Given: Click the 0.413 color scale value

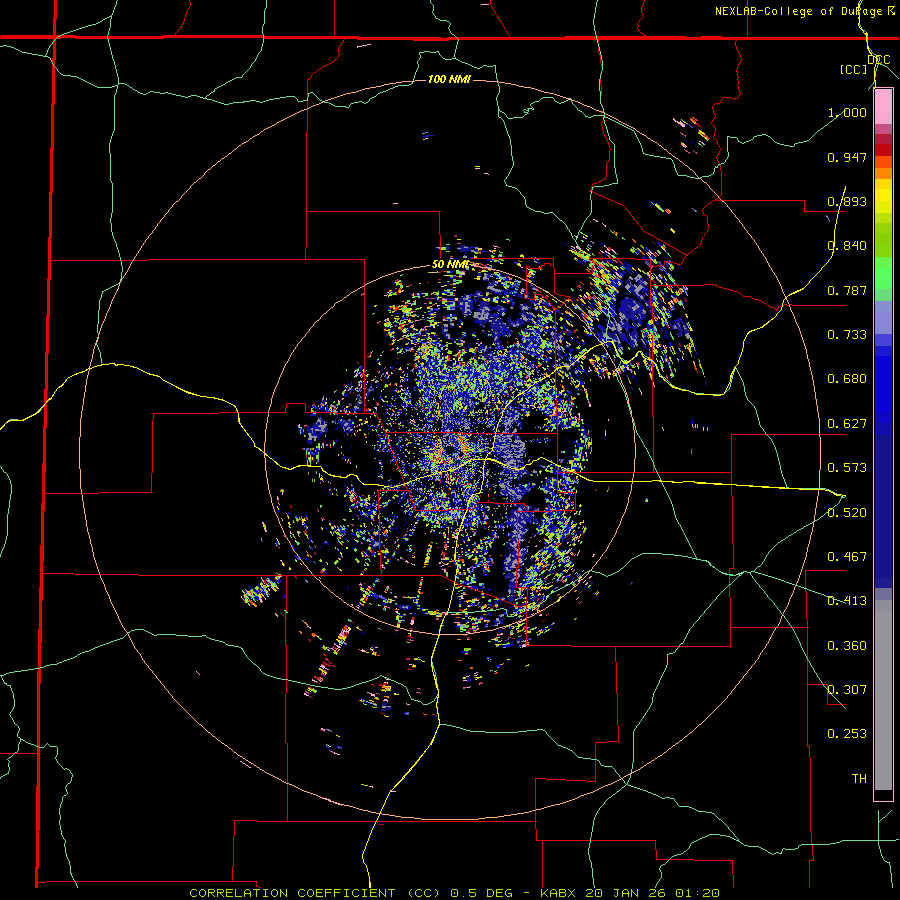Looking at the screenshot, I should tap(847, 601).
